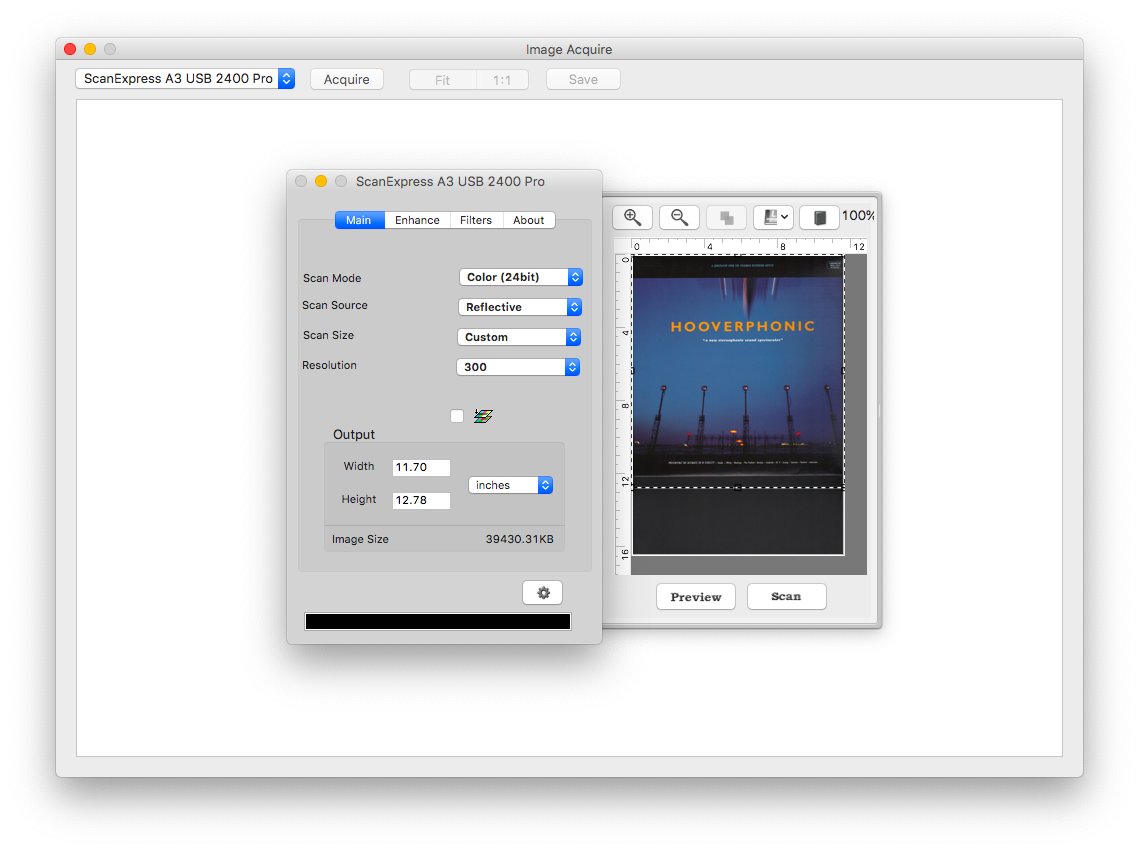Click the colorful stacked layers icon
1139x851 pixels.
point(483,416)
